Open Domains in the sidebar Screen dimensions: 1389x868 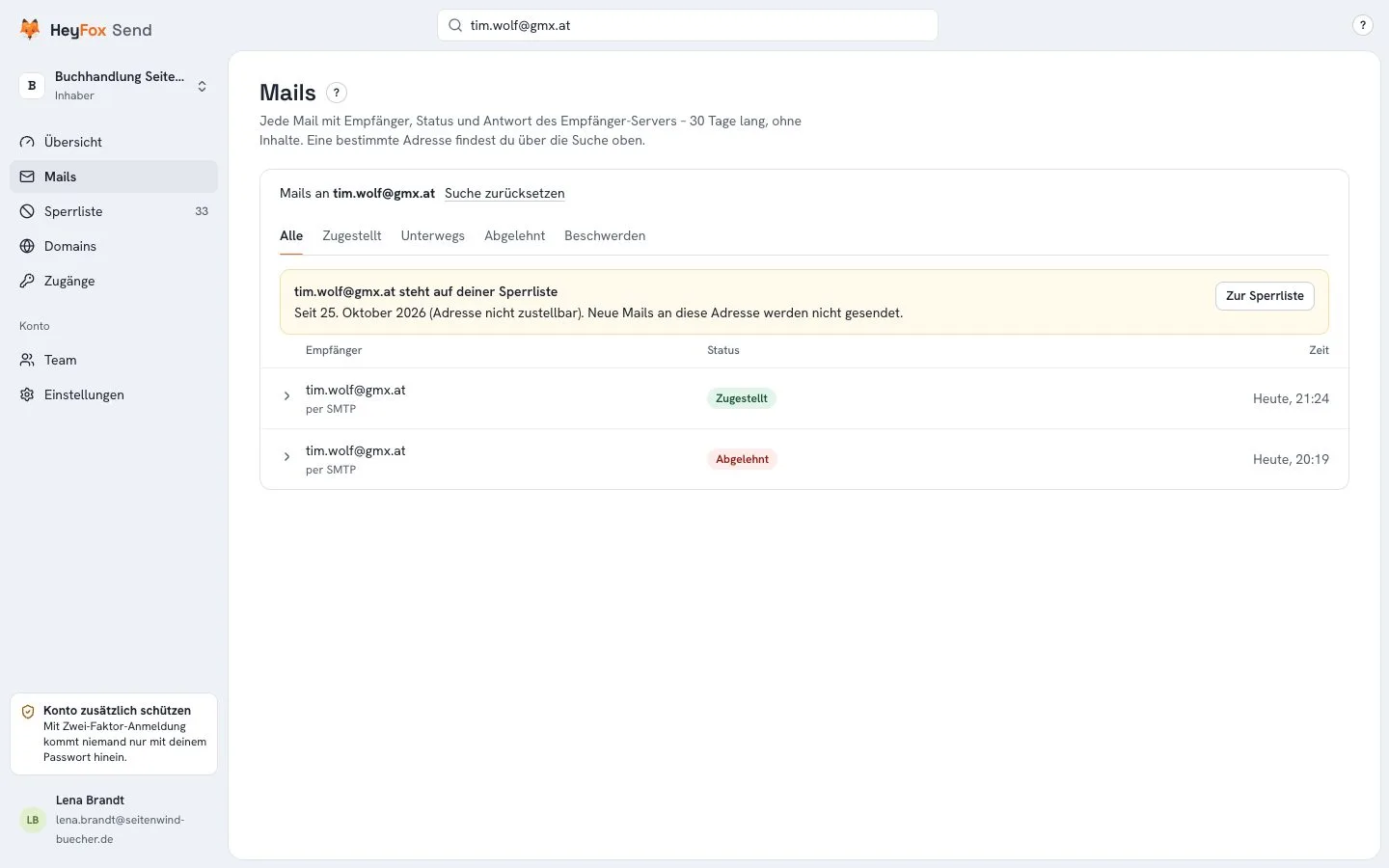pos(114,246)
